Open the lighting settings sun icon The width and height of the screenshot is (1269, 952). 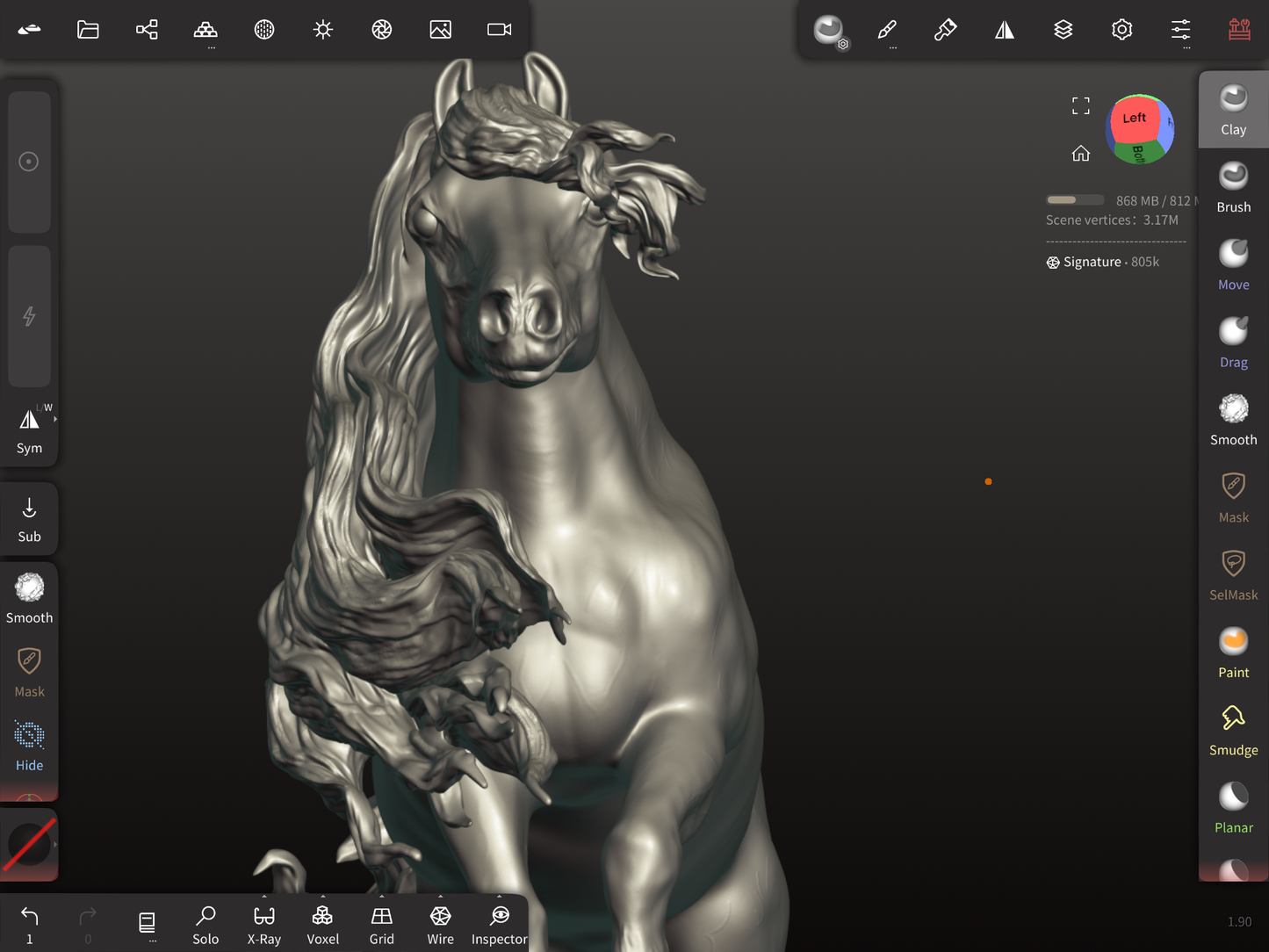[323, 30]
